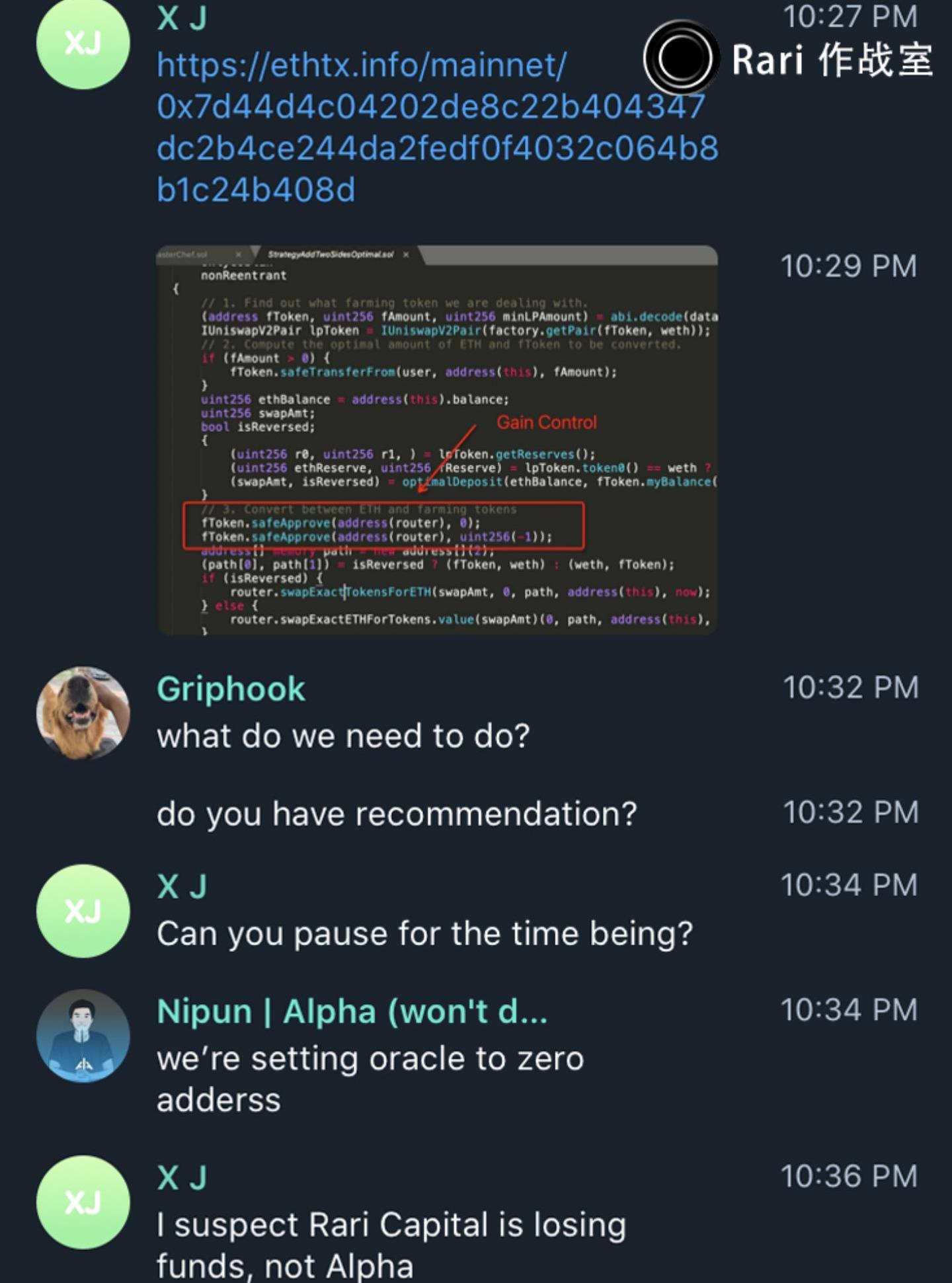Open the ethtx.info transaction link
The image size is (952, 1283).
point(437,128)
